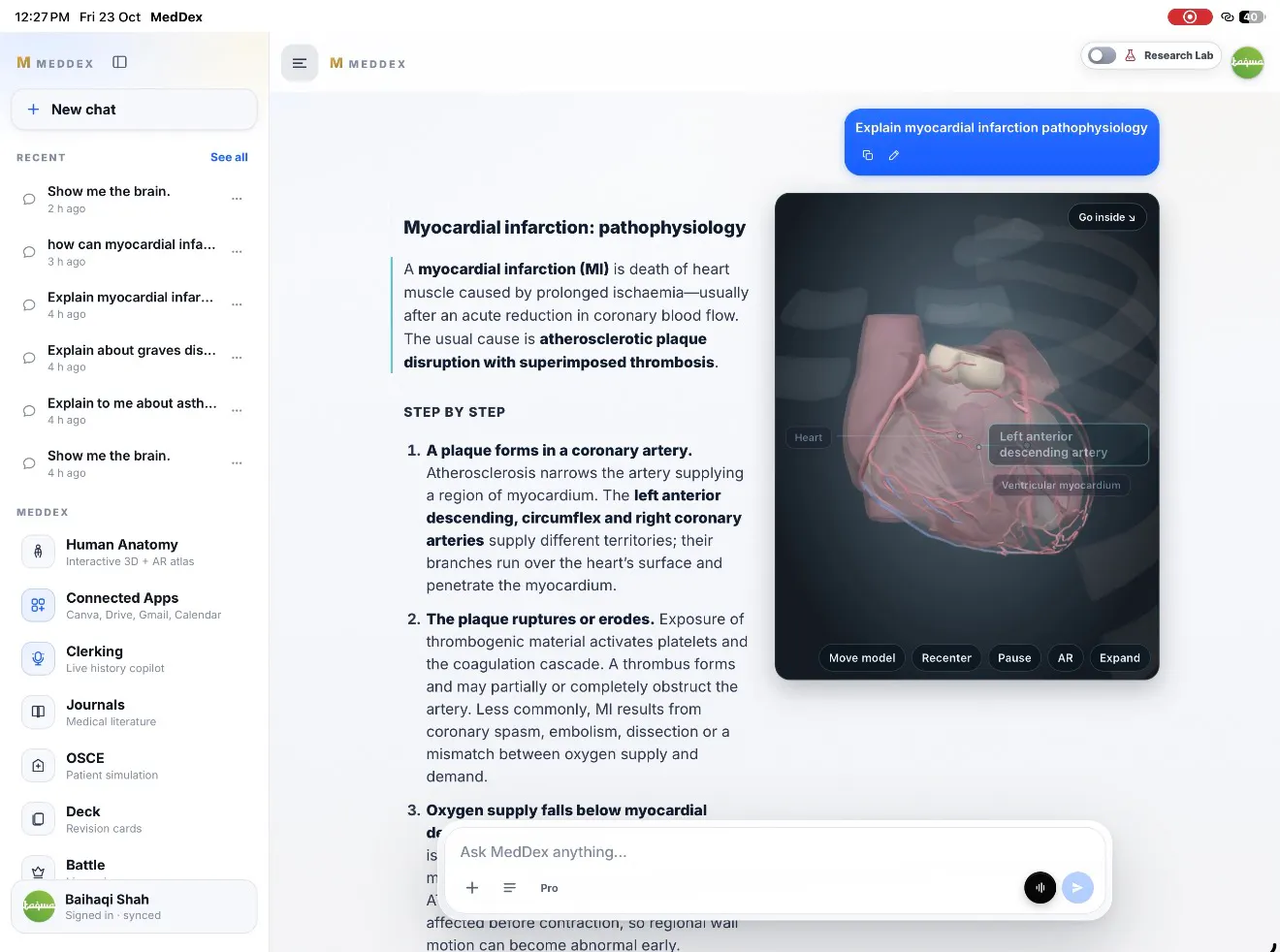The height and width of the screenshot is (952, 1280).
Task: Focus the Ask MedDex anything input
Action: tap(776, 852)
